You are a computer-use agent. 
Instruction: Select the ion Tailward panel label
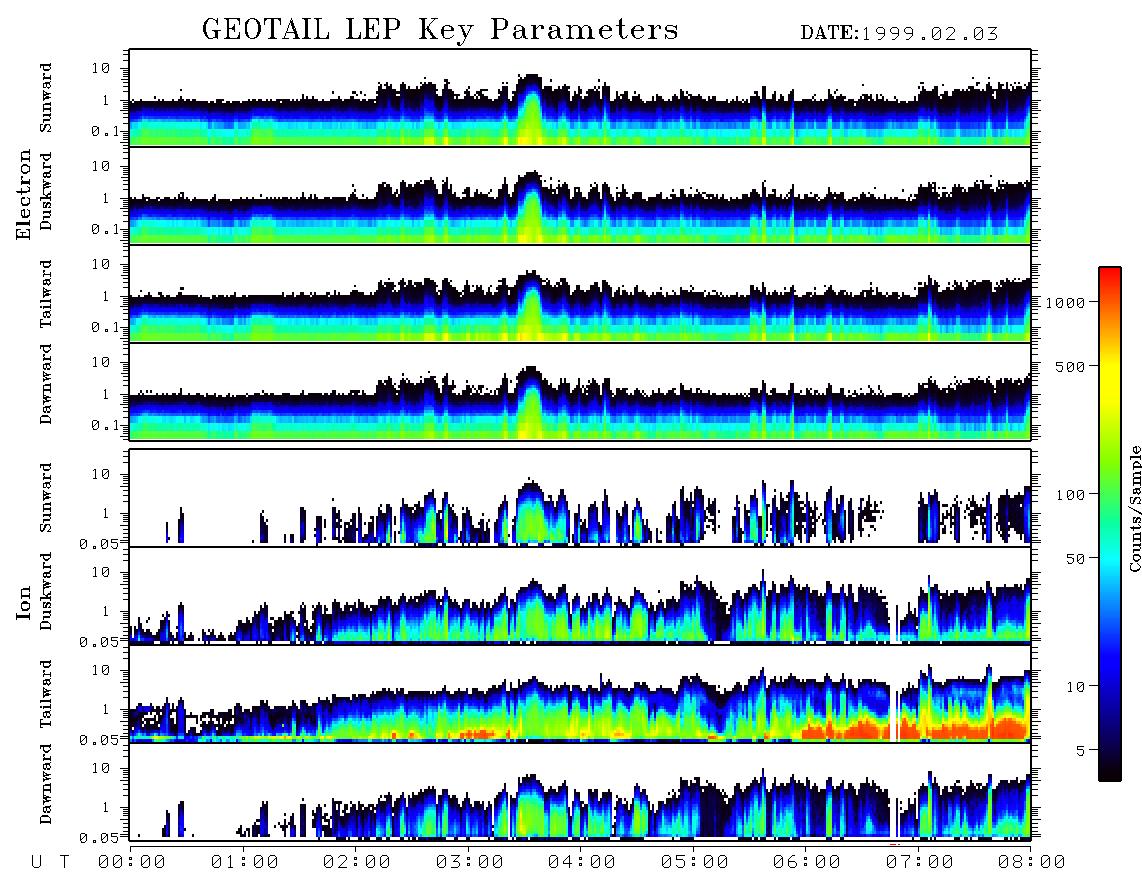coord(46,694)
